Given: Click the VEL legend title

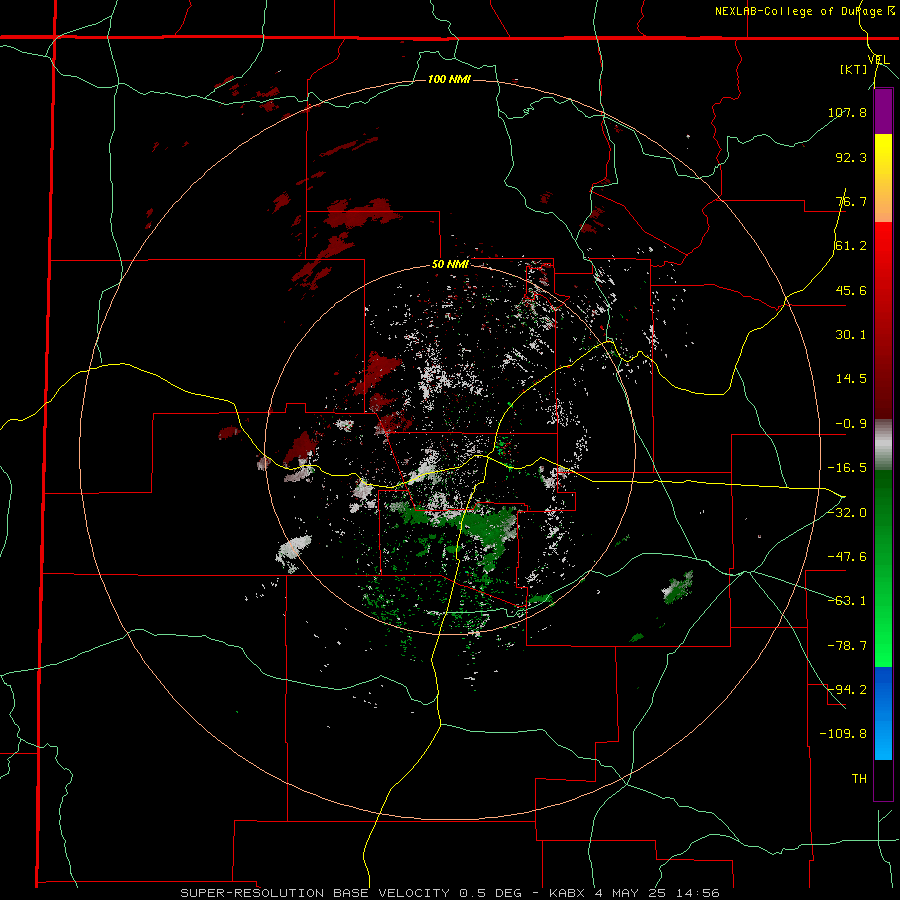Looking at the screenshot, I should coord(878,60).
